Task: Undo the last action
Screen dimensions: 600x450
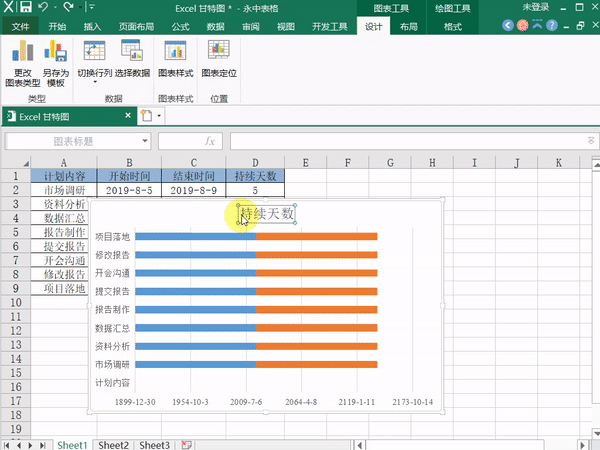Action: 43,7
